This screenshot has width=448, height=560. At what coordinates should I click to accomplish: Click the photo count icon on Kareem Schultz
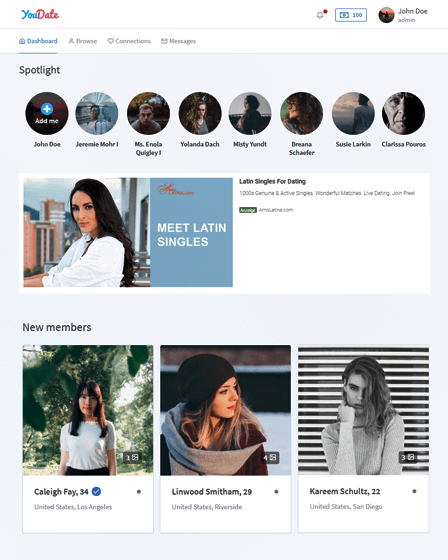coord(408,457)
